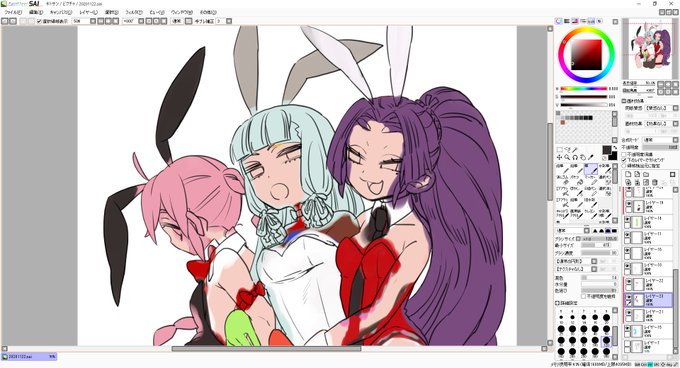
Task: Show the color wheel panel icon
Action: (x=559, y=21)
